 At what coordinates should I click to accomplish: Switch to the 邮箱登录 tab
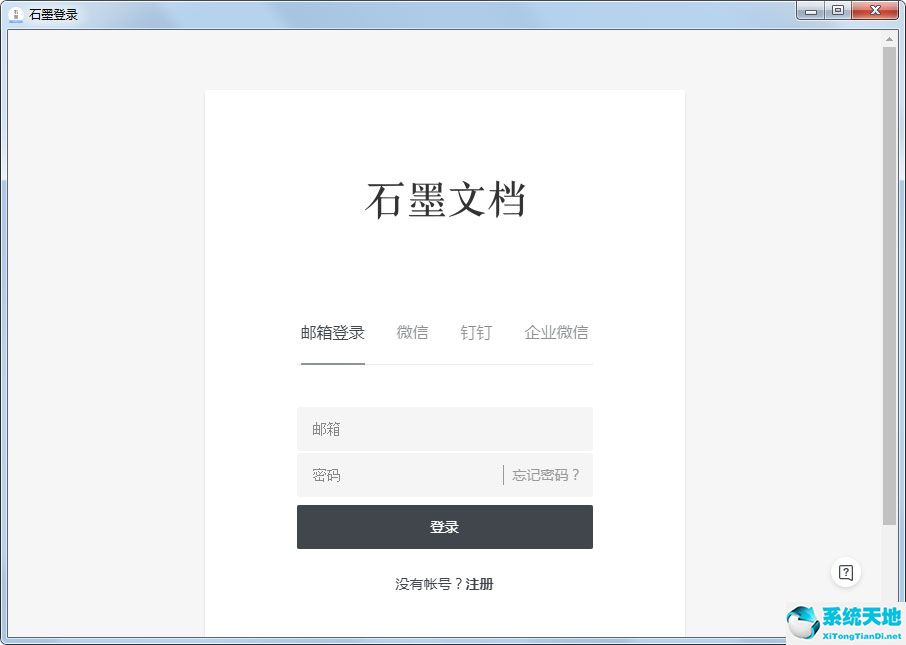click(332, 333)
